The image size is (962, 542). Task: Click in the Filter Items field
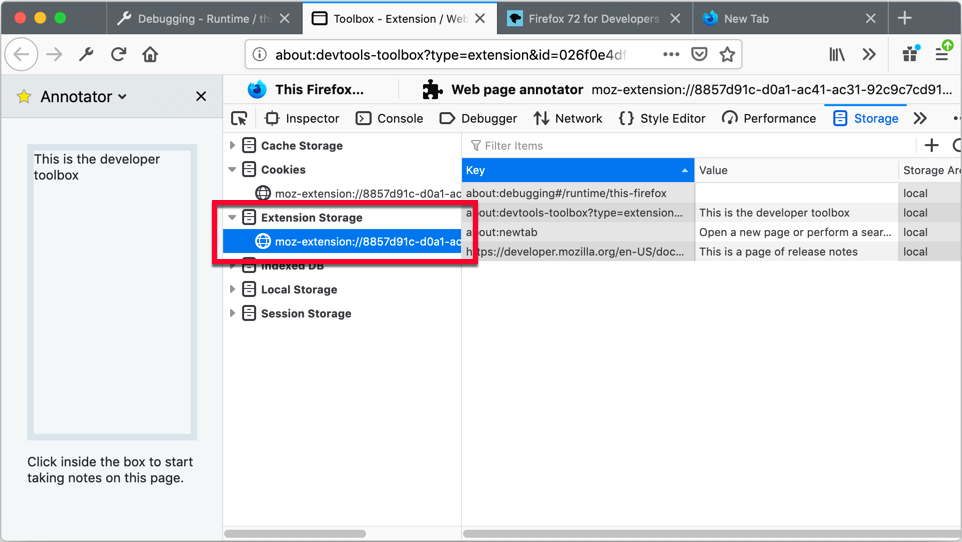[x=687, y=145]
